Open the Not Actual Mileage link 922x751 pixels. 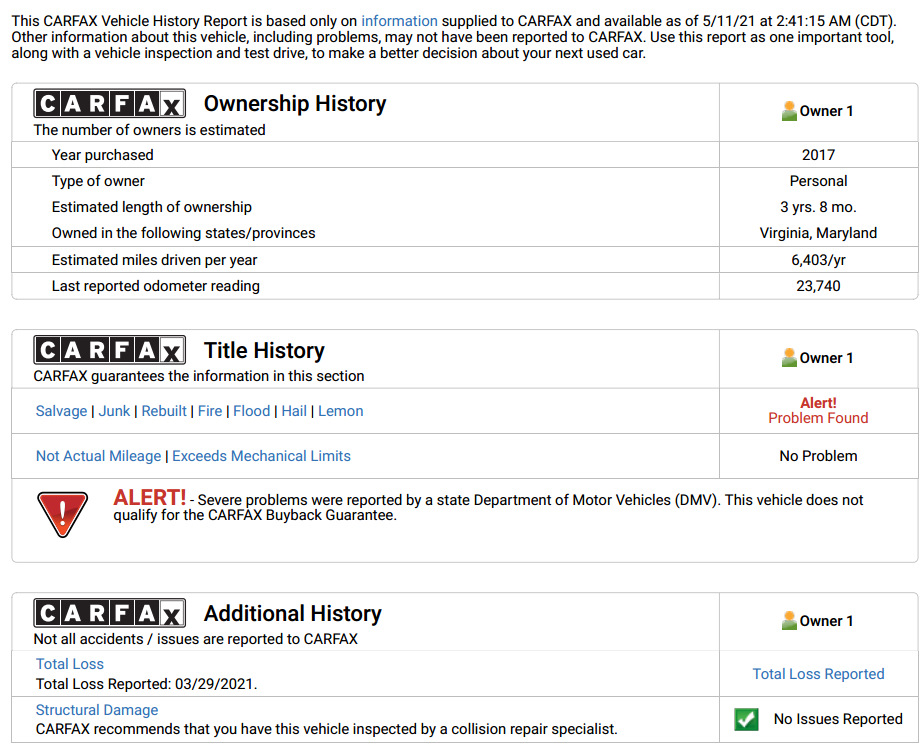tap(98, 456)
